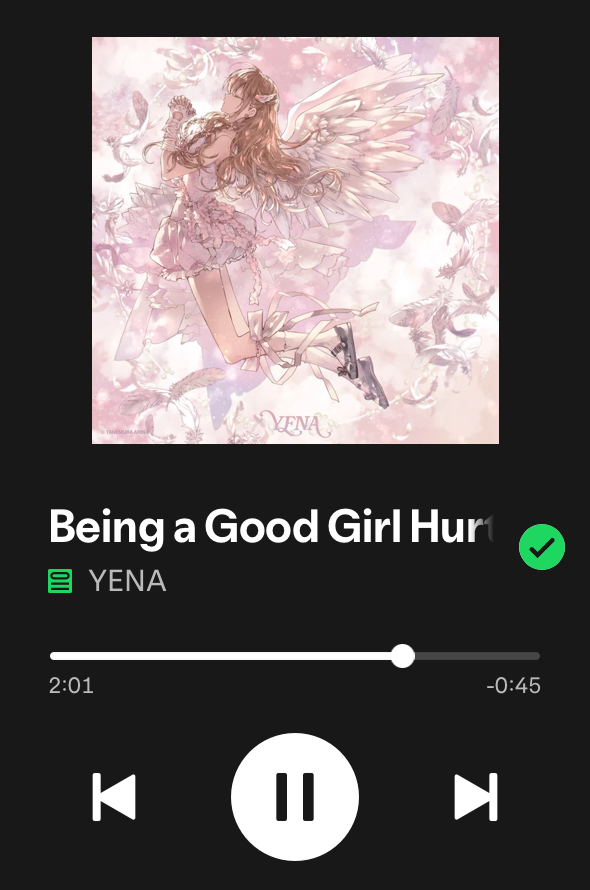Open the YENA artist page link

pyautogui.click(x=128, y=581)
